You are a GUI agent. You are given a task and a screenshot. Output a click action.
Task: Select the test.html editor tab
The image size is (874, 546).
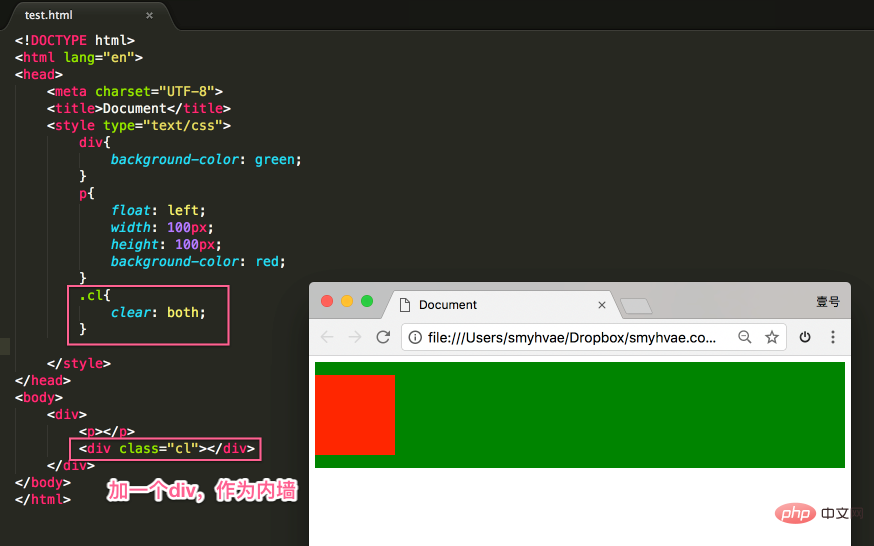click(x=89, y=15)
